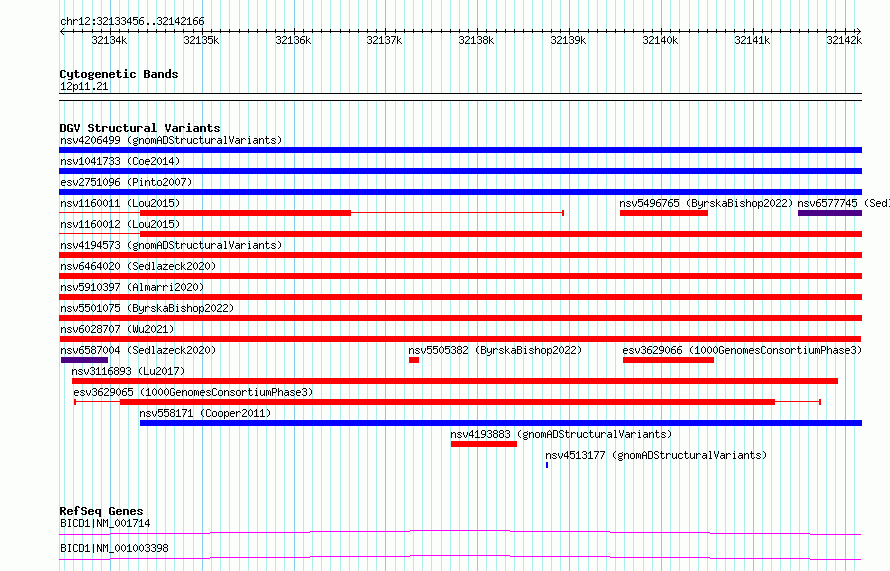Click the chr12:32133456..32142166 coordinate label
This screenshot has width=890, height=571.
132,21
